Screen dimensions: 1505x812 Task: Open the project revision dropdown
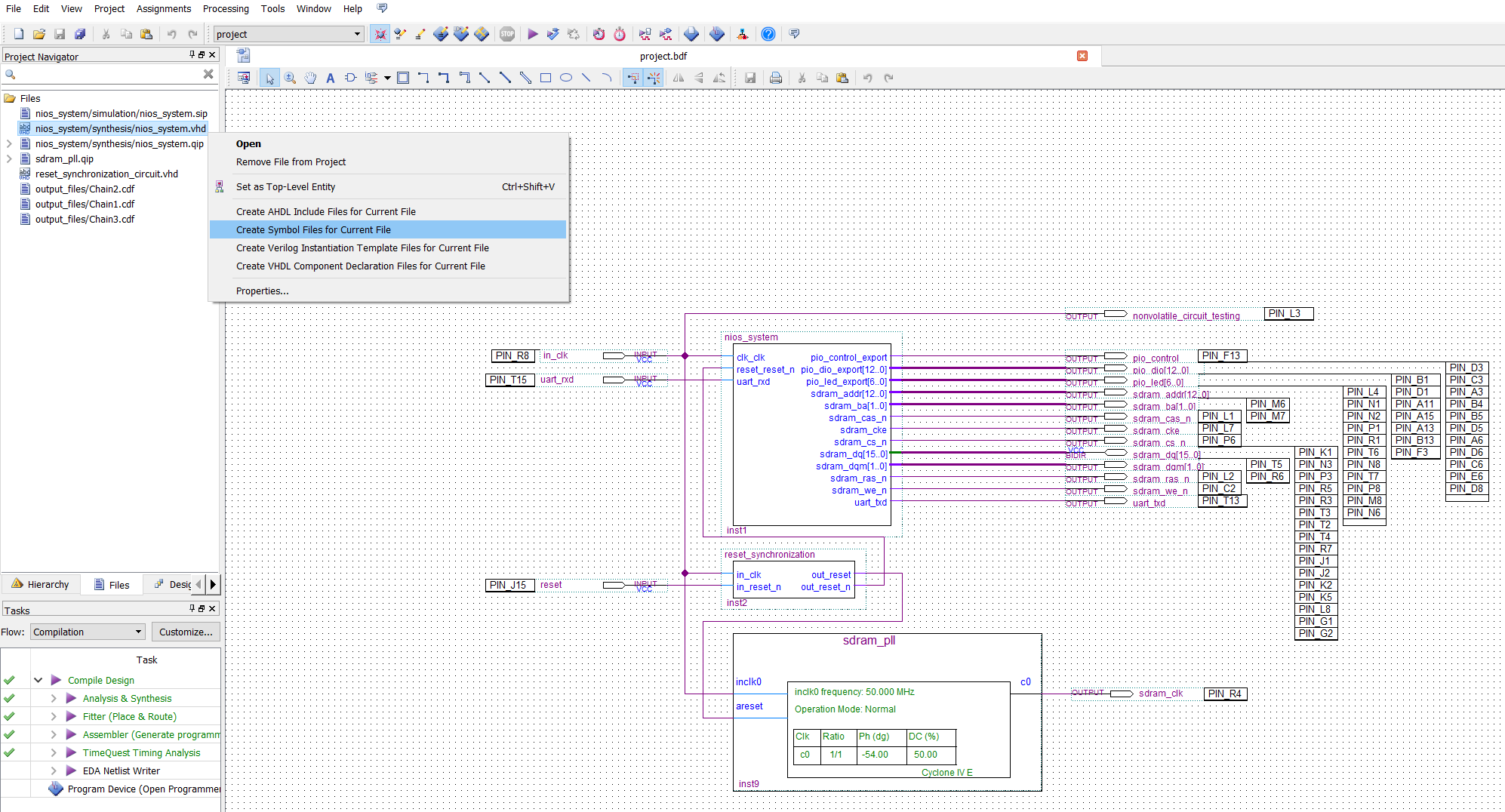coord(288,34)
